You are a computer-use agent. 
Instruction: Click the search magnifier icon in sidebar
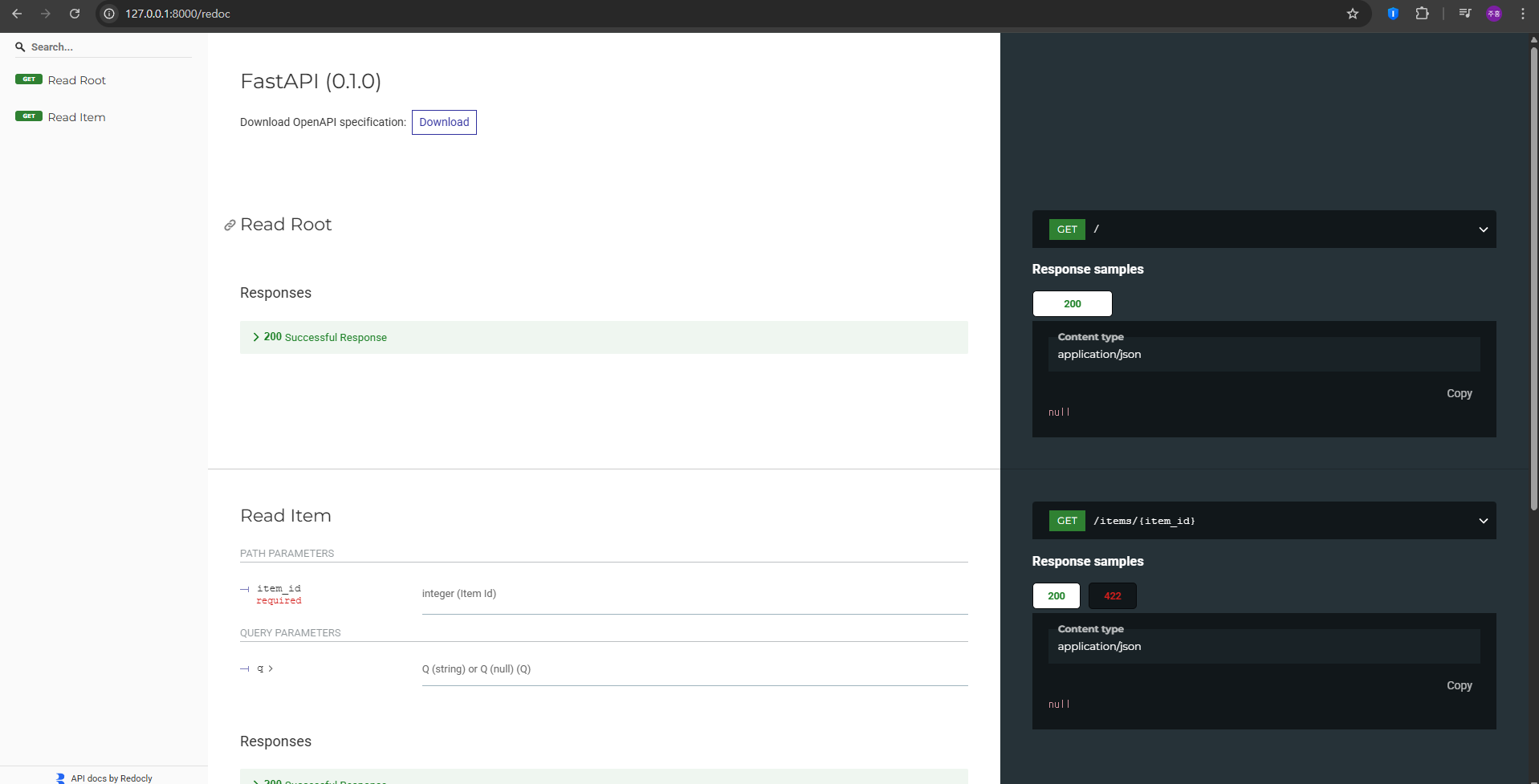20,47
